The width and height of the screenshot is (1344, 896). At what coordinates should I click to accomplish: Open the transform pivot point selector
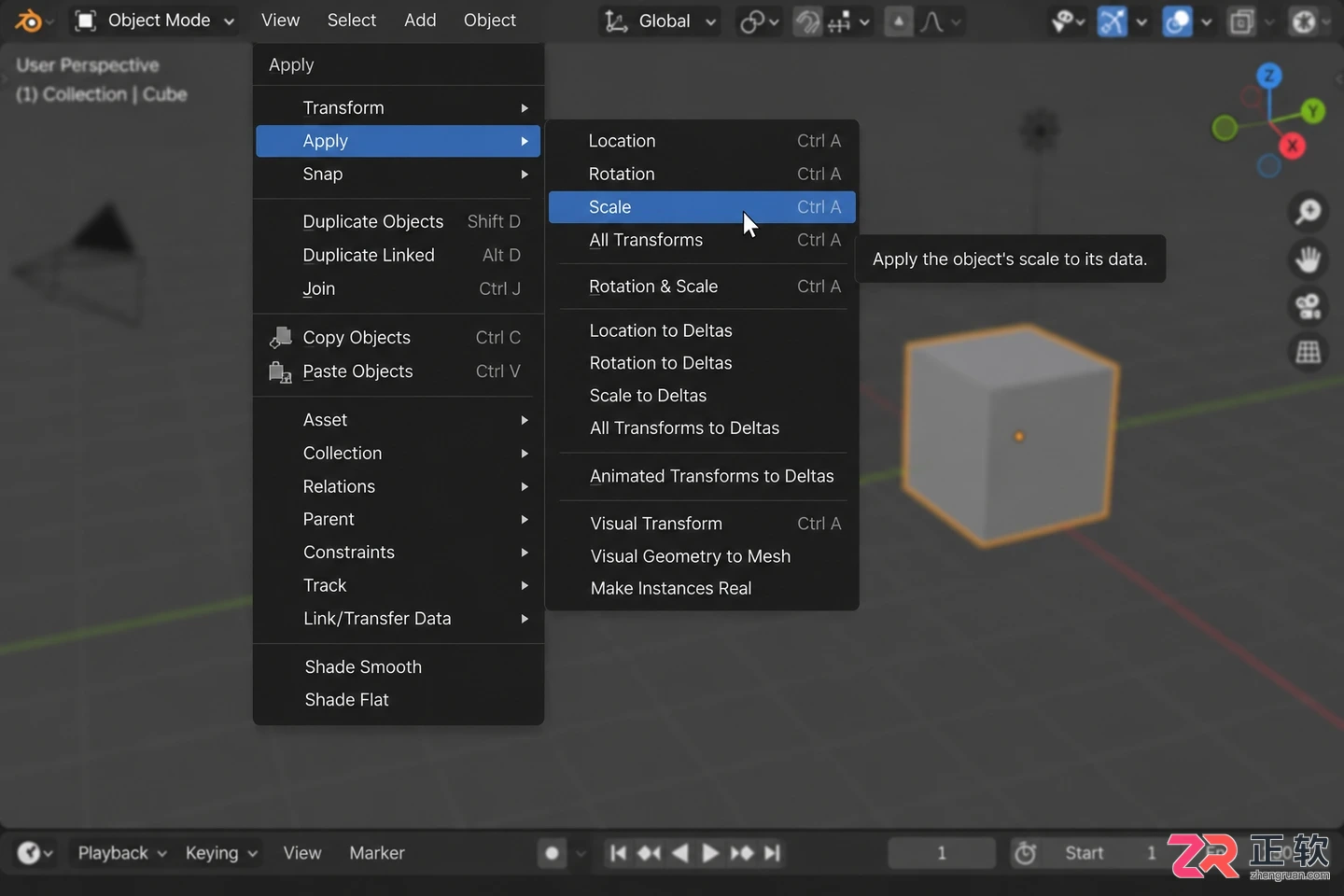click(759, 21)
